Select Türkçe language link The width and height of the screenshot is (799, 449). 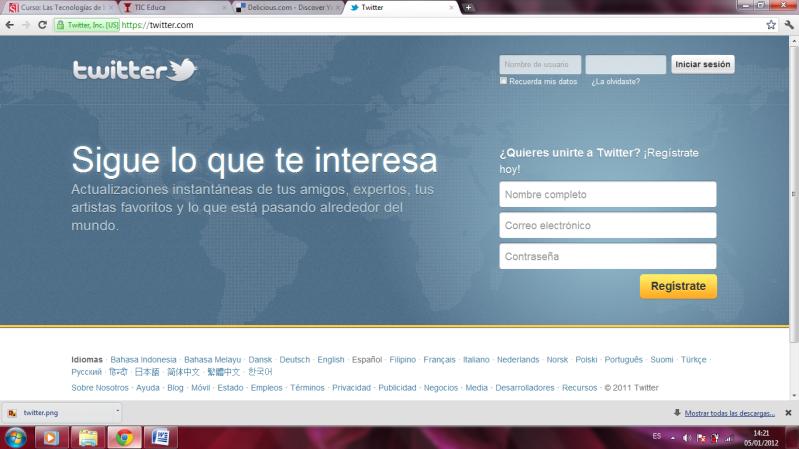tap(694, 359)
